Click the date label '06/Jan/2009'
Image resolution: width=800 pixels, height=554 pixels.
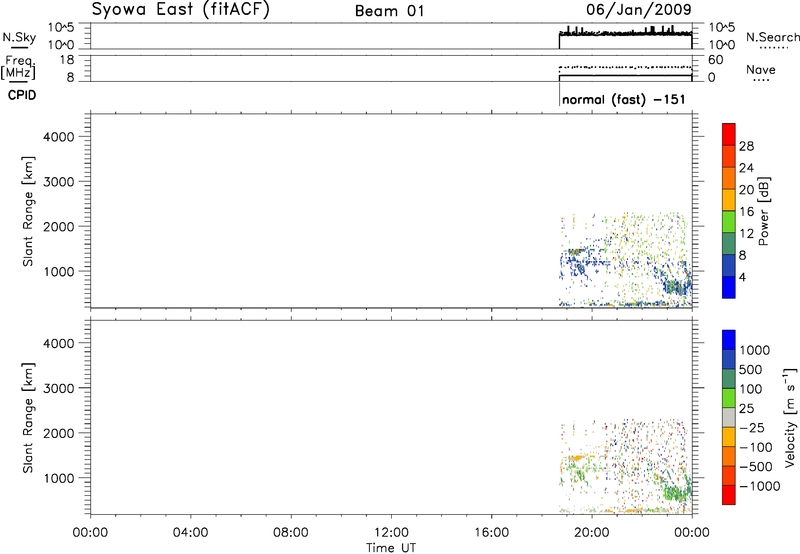point(639,9)
